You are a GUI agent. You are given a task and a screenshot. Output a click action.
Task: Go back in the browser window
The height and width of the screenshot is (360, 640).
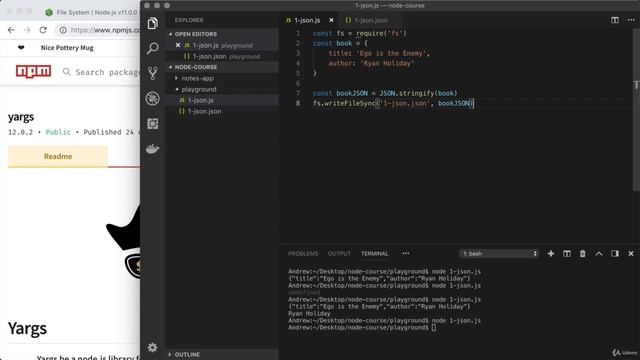(x=11, y=30)
